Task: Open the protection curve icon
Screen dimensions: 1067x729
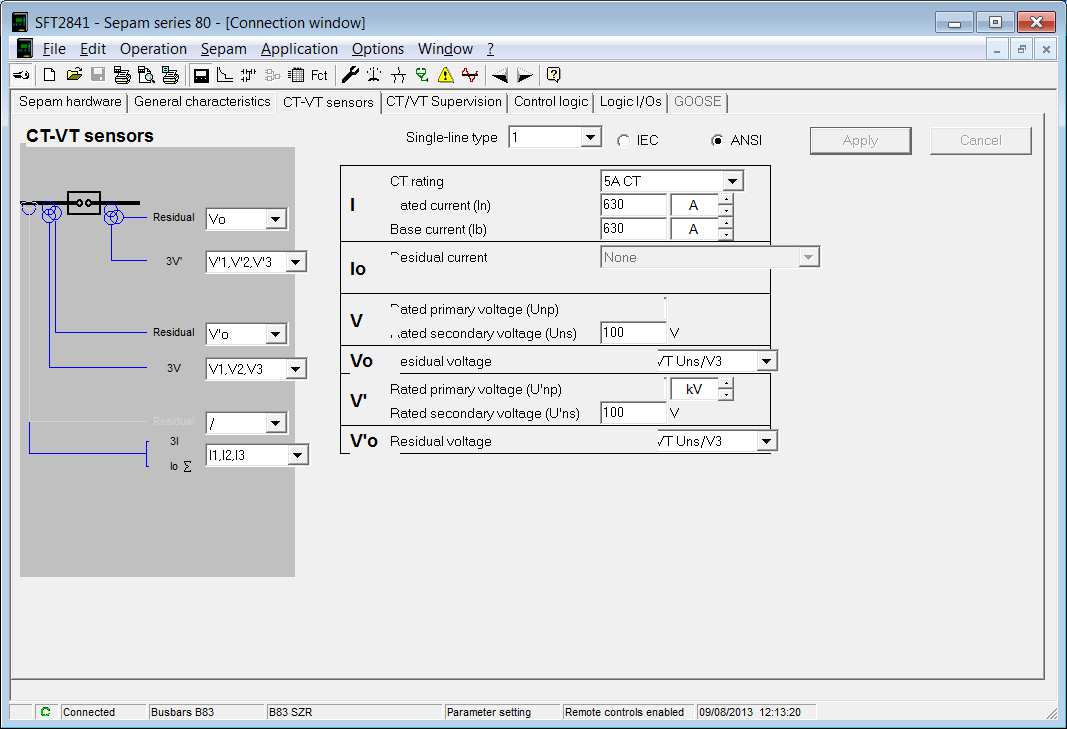Action: (x=225, y=75)
